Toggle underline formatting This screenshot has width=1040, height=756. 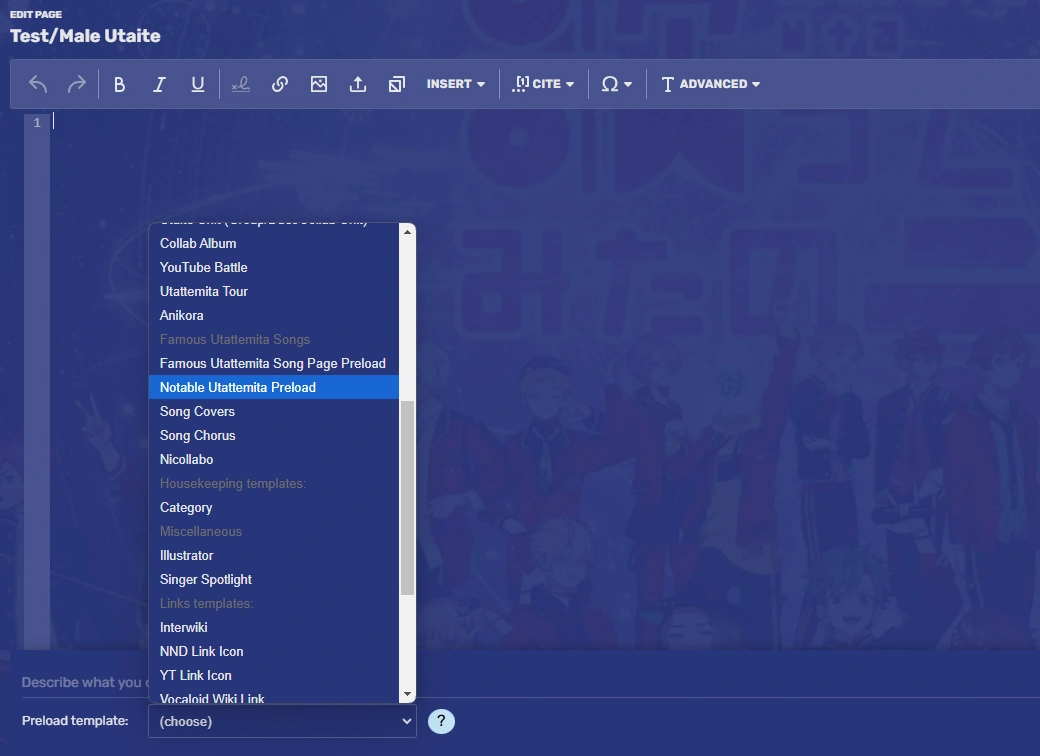point(198,84)
